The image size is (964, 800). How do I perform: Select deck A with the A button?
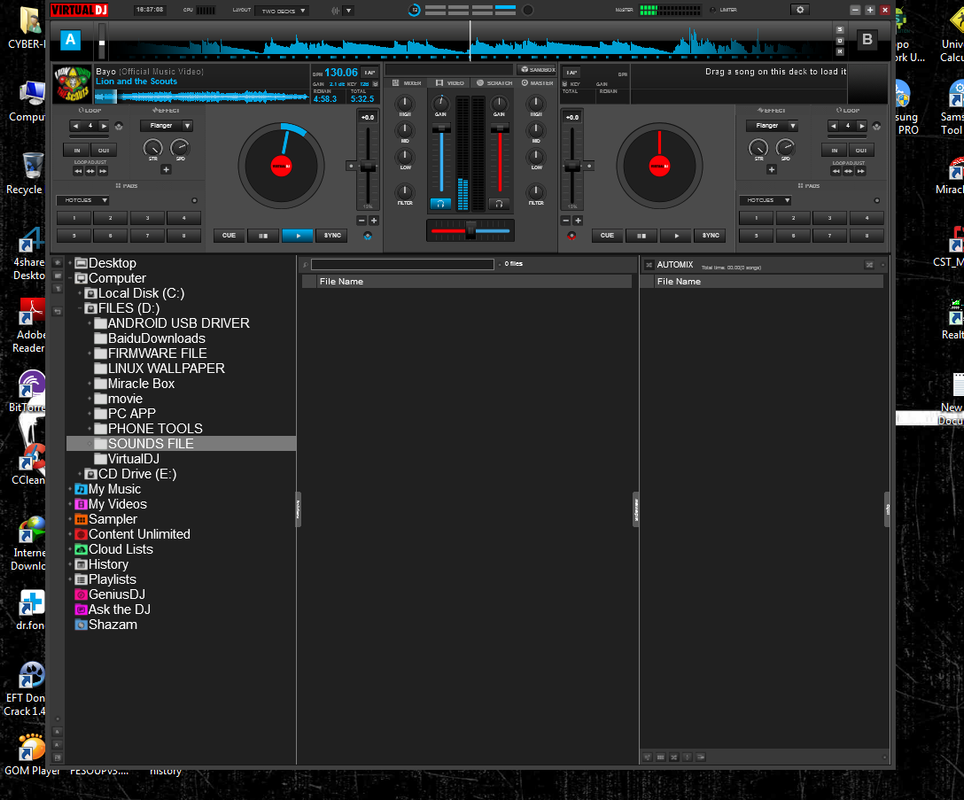click(x=71, y=40)
